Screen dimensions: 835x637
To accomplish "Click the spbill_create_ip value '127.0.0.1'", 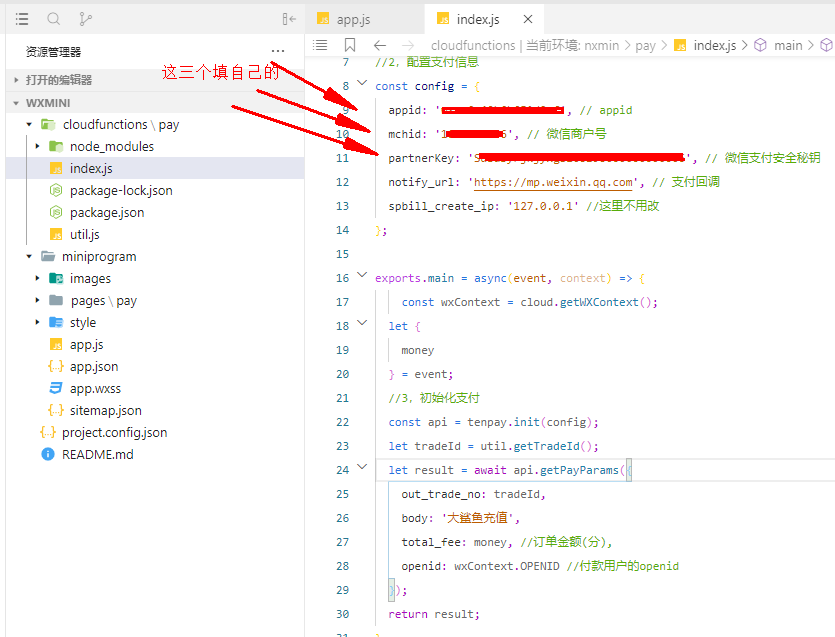I will (543, 206).
